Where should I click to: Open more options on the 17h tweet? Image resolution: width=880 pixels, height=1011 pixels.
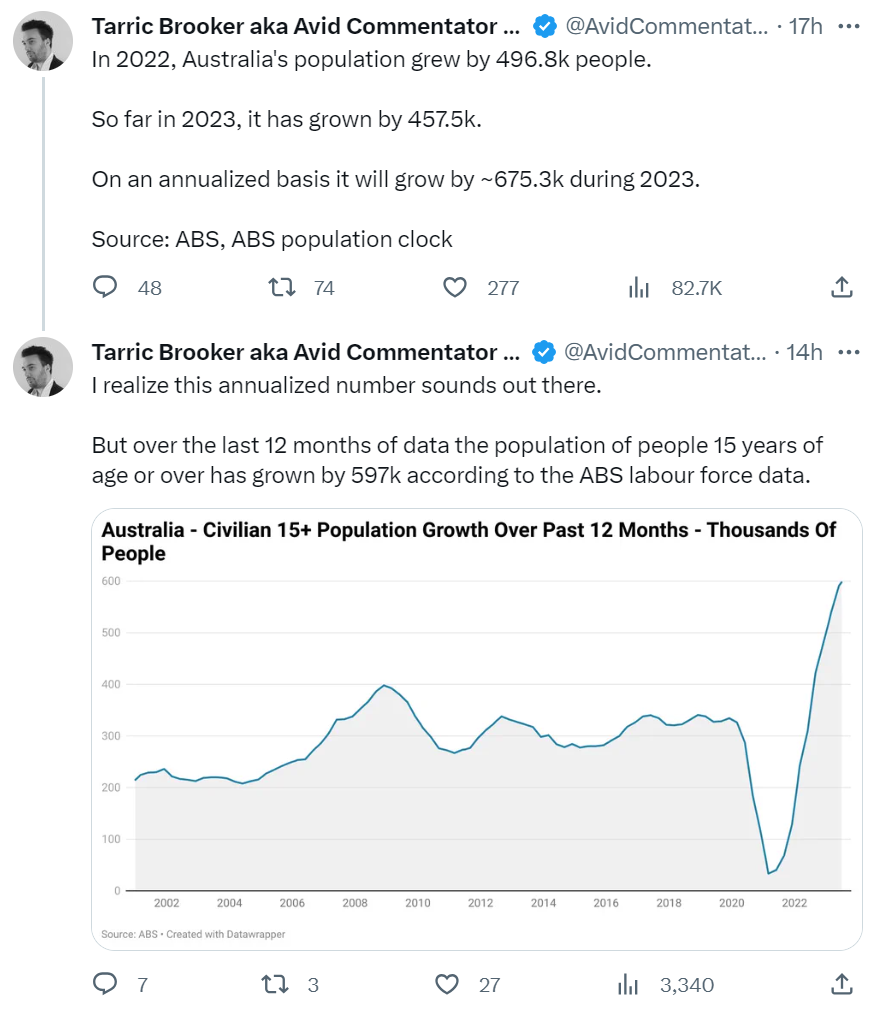(848, 26)
